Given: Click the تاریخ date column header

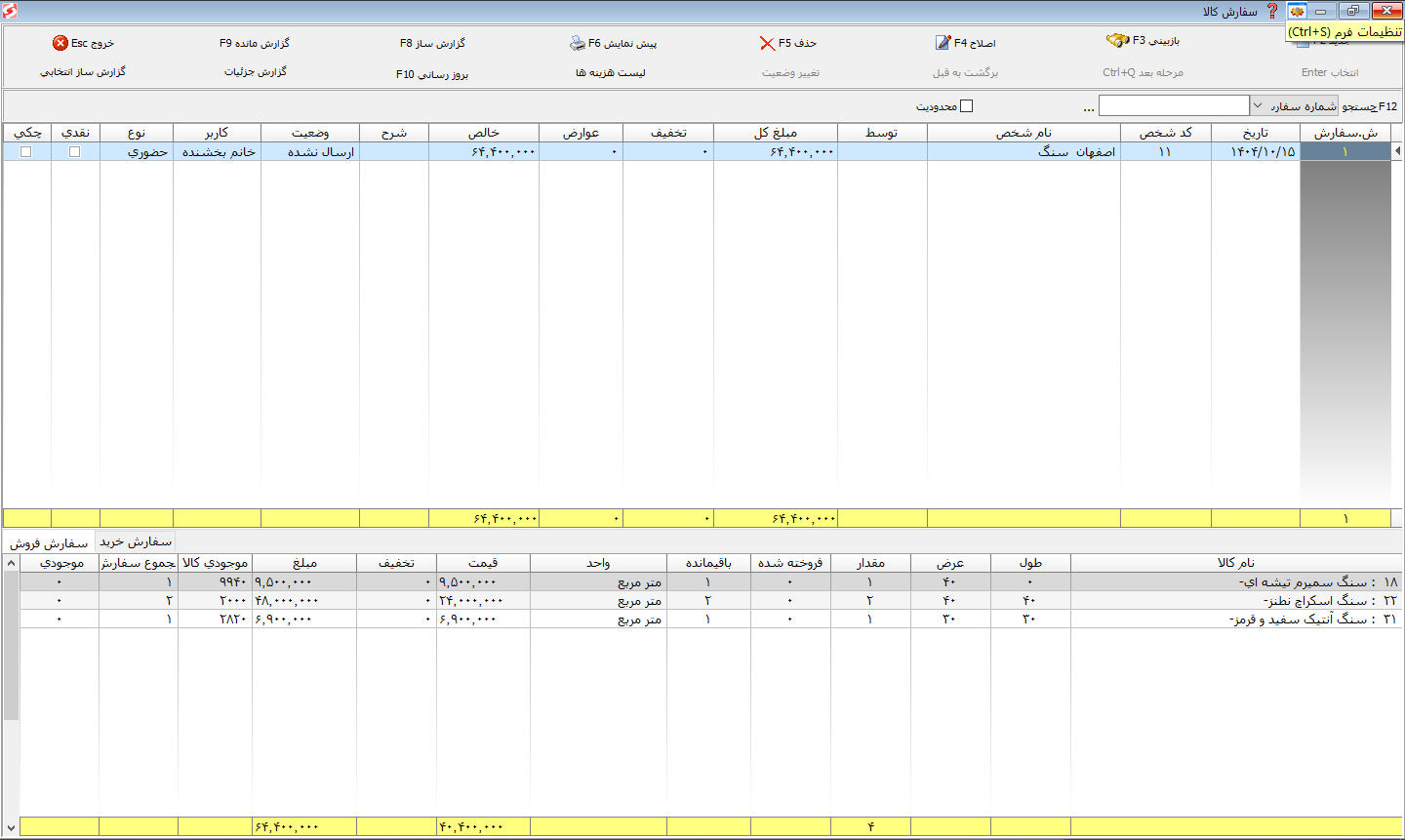Looking at the screenshot, I should (x=1255, y=133).
